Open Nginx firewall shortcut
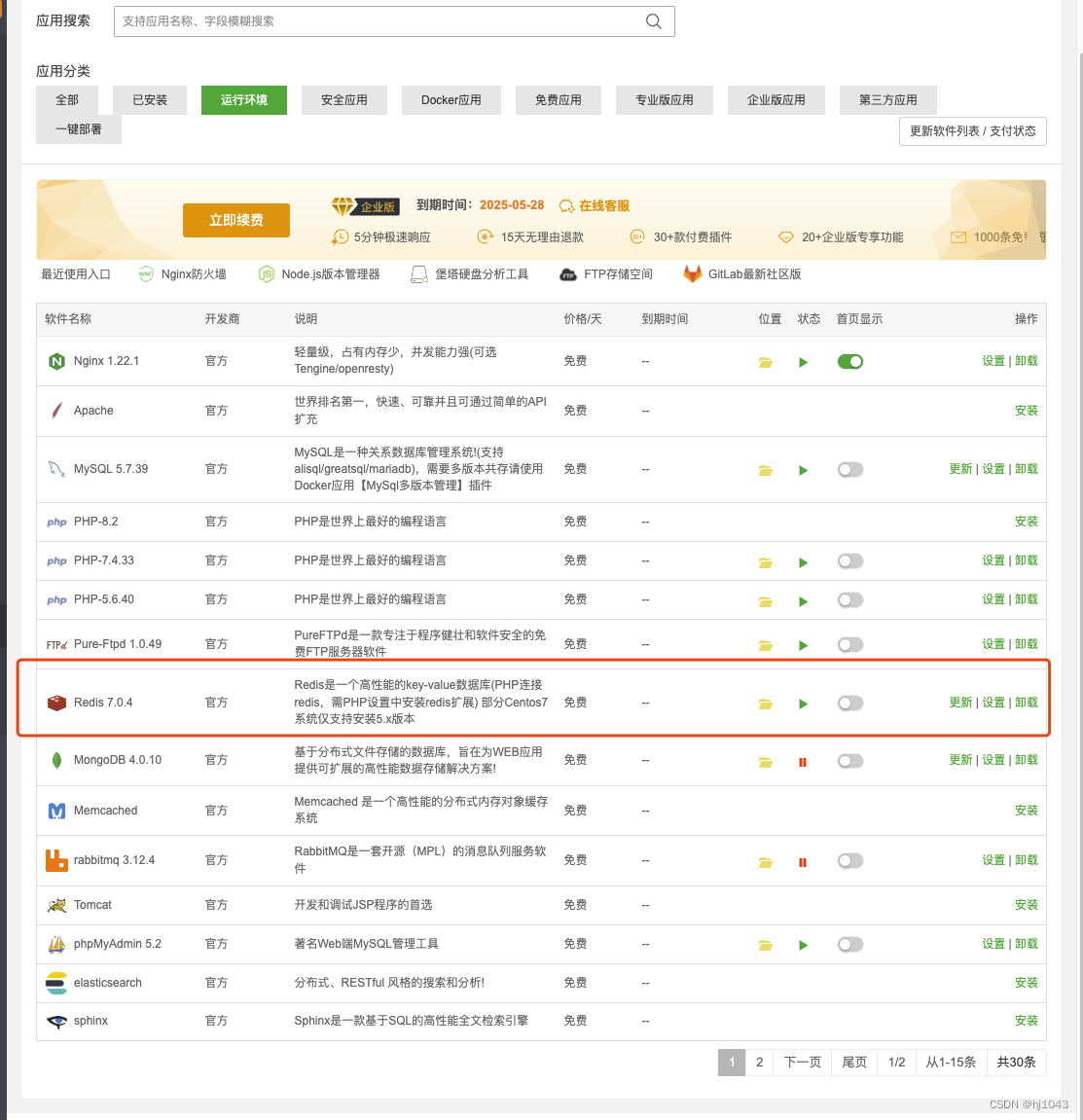 point(182,274)
